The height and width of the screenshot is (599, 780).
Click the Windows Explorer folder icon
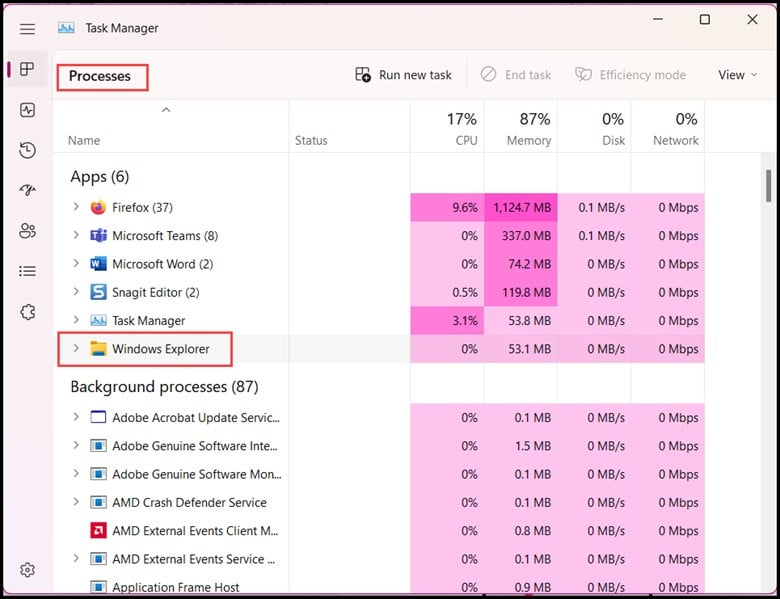tap(98, 349)
